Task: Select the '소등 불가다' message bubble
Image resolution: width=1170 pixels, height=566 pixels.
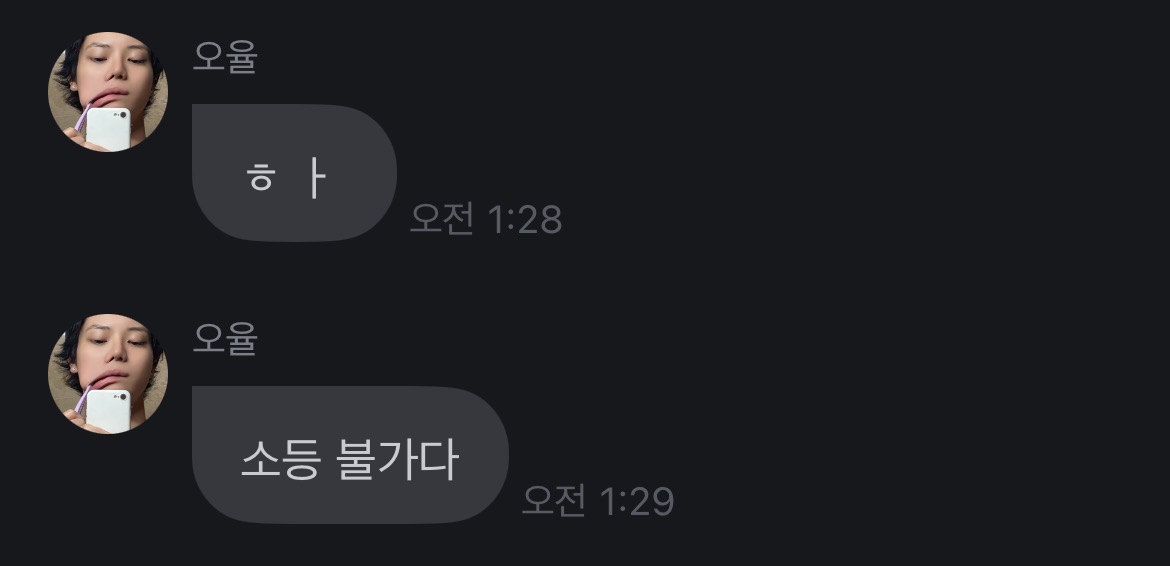Action: tap(350, 455)
